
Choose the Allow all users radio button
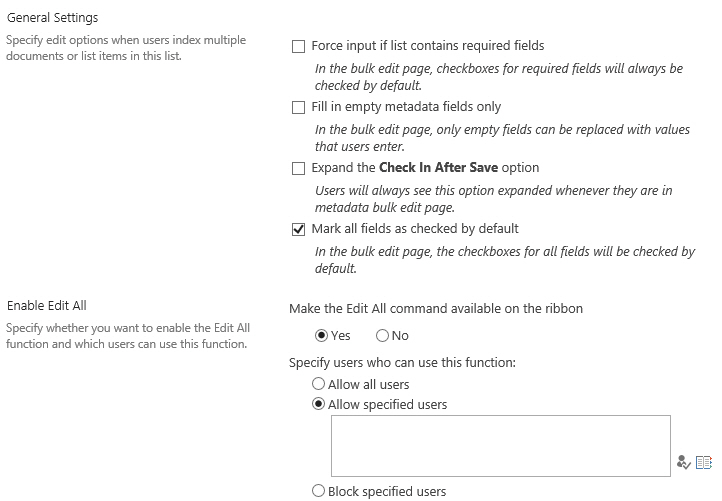(x=318, y=384)
